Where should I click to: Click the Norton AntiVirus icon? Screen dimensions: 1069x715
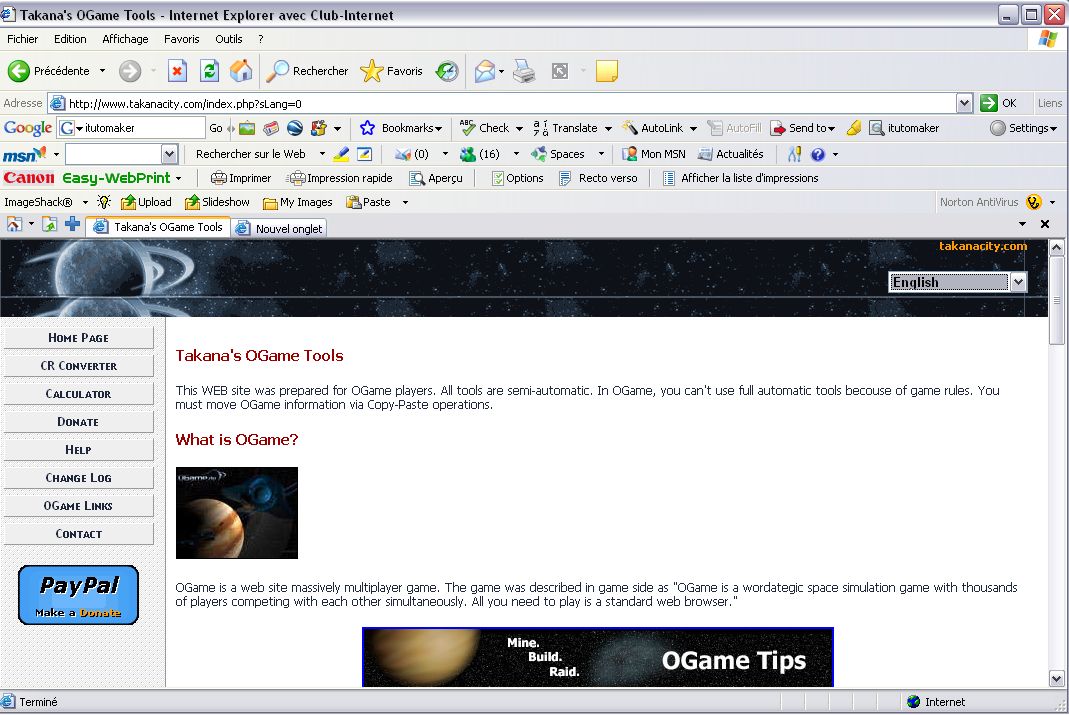coord(1033,202)
